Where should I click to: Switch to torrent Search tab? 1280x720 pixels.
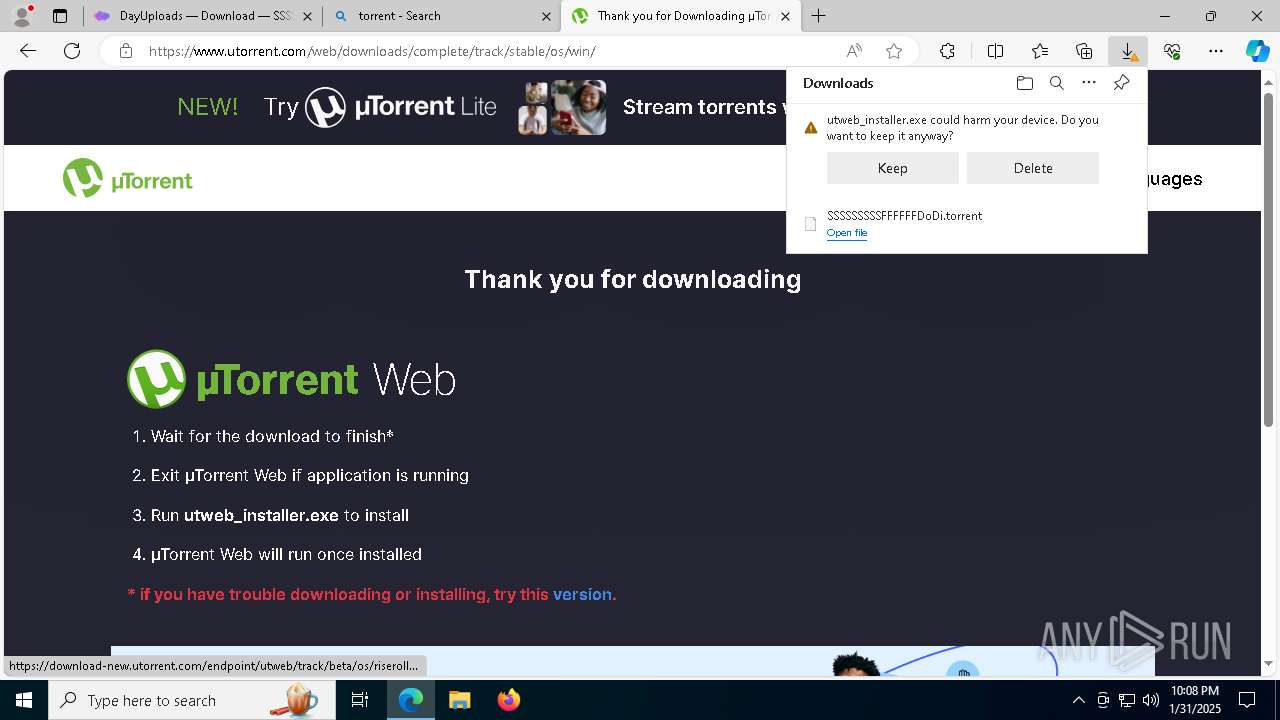pos(441,16)
